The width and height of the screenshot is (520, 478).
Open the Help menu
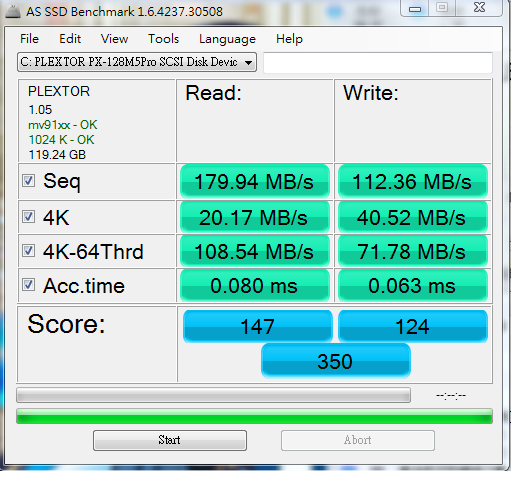coord(289,39)
